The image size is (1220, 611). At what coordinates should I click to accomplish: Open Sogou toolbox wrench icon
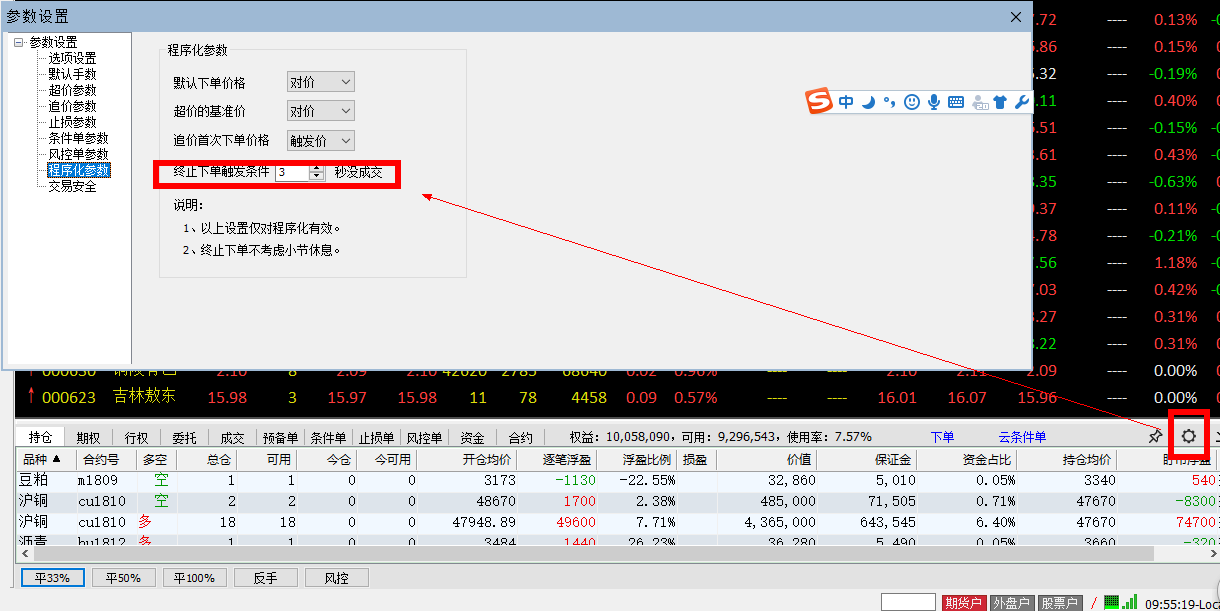(1021, 102)
